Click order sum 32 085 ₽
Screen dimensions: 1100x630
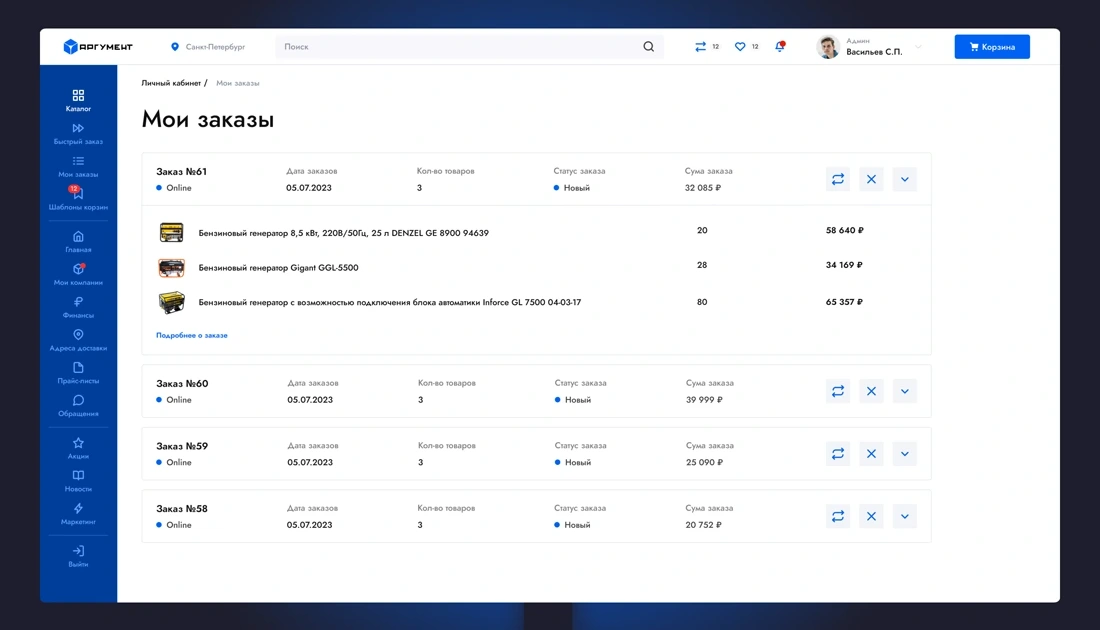[x=703, y=187]
